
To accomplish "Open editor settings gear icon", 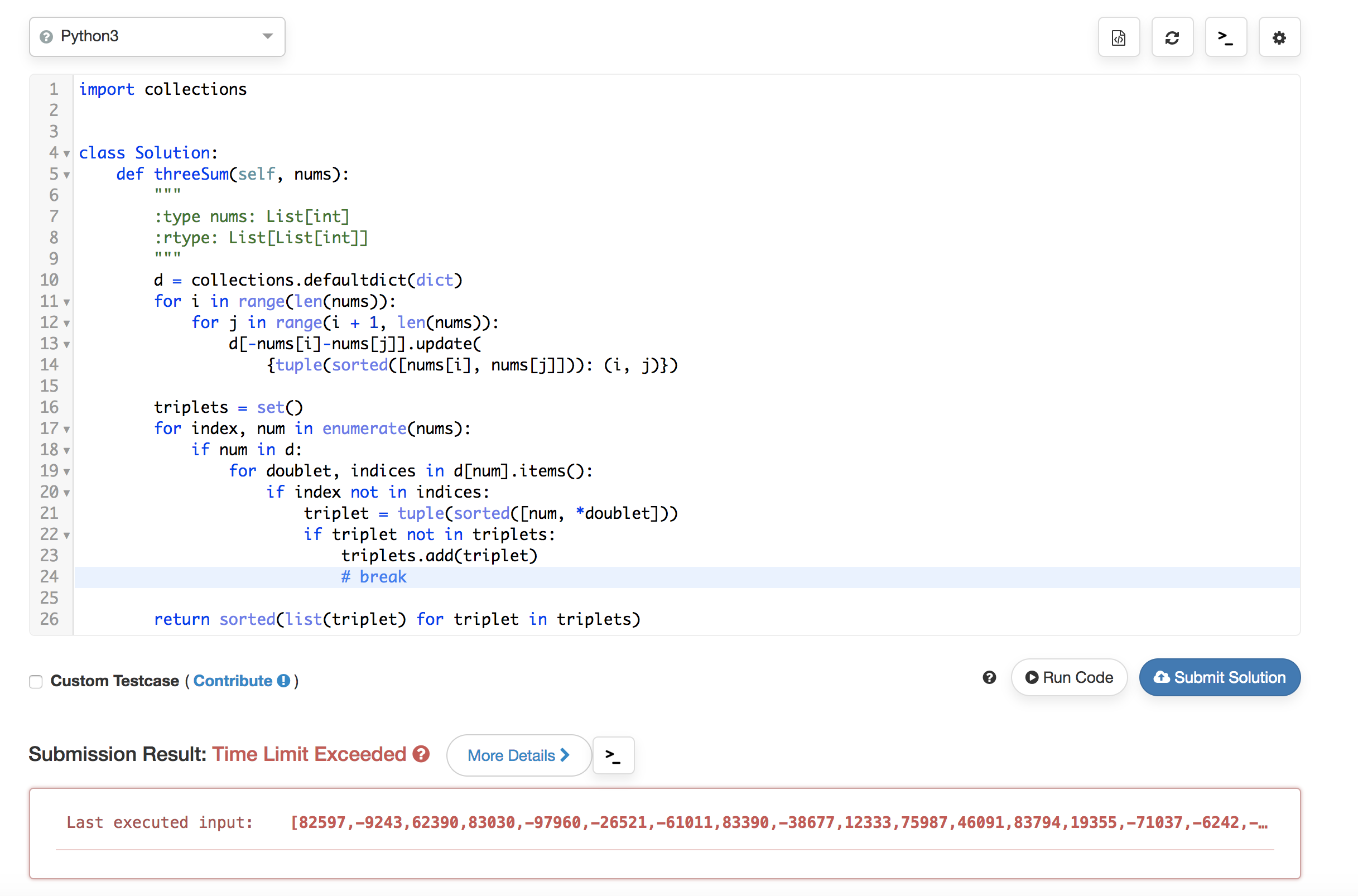I will click(x=1279, y=38).
